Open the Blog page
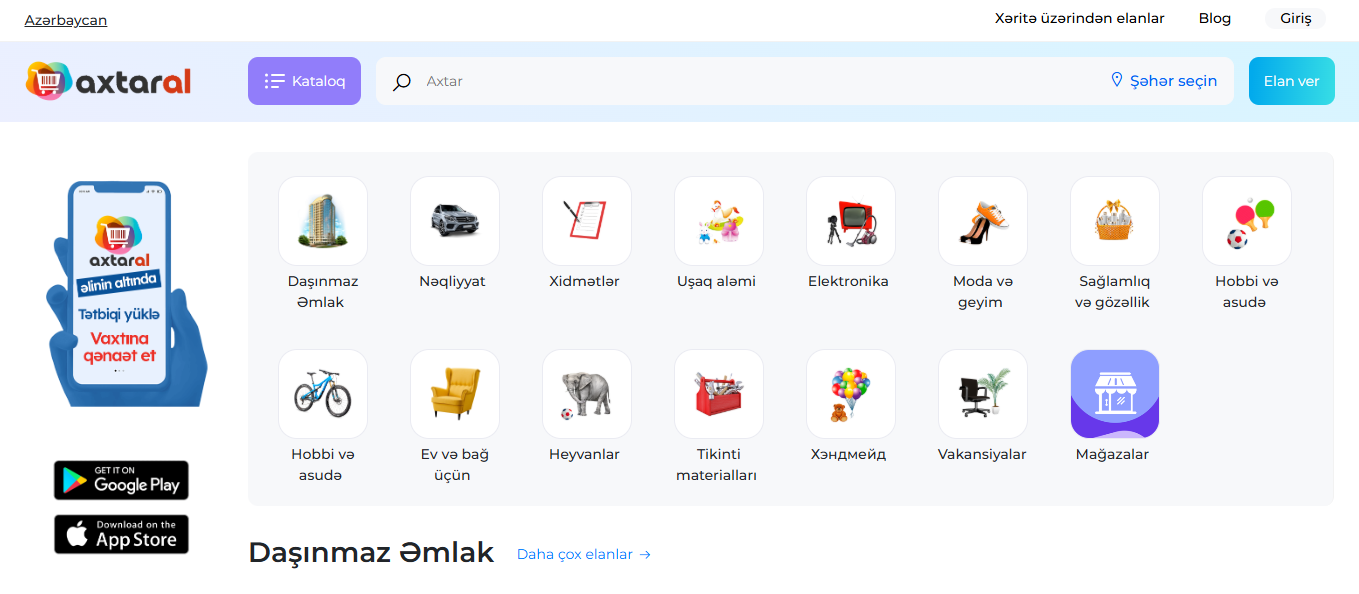Viewport: 1359px width, 594px height. (x=1214, y=18)
